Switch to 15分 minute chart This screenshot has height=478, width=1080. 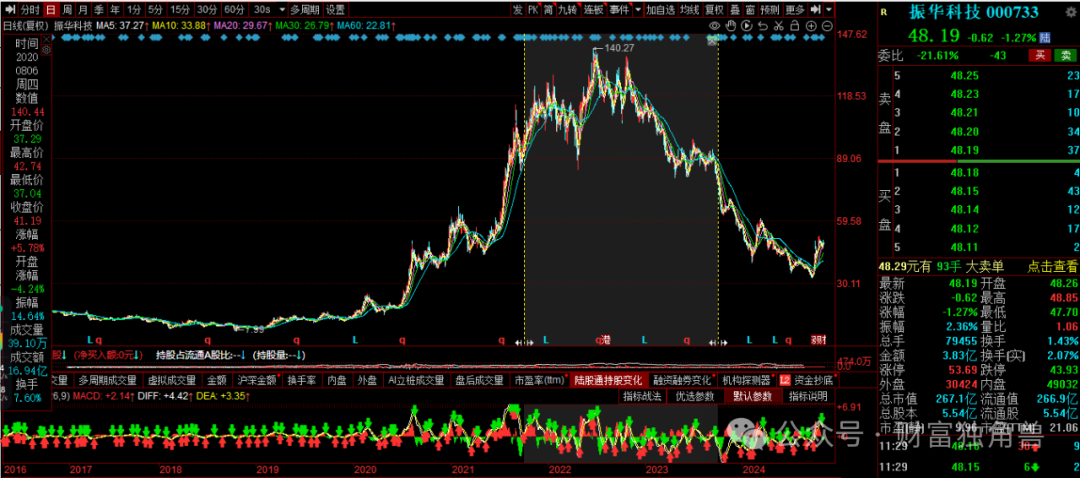[180, 10]
